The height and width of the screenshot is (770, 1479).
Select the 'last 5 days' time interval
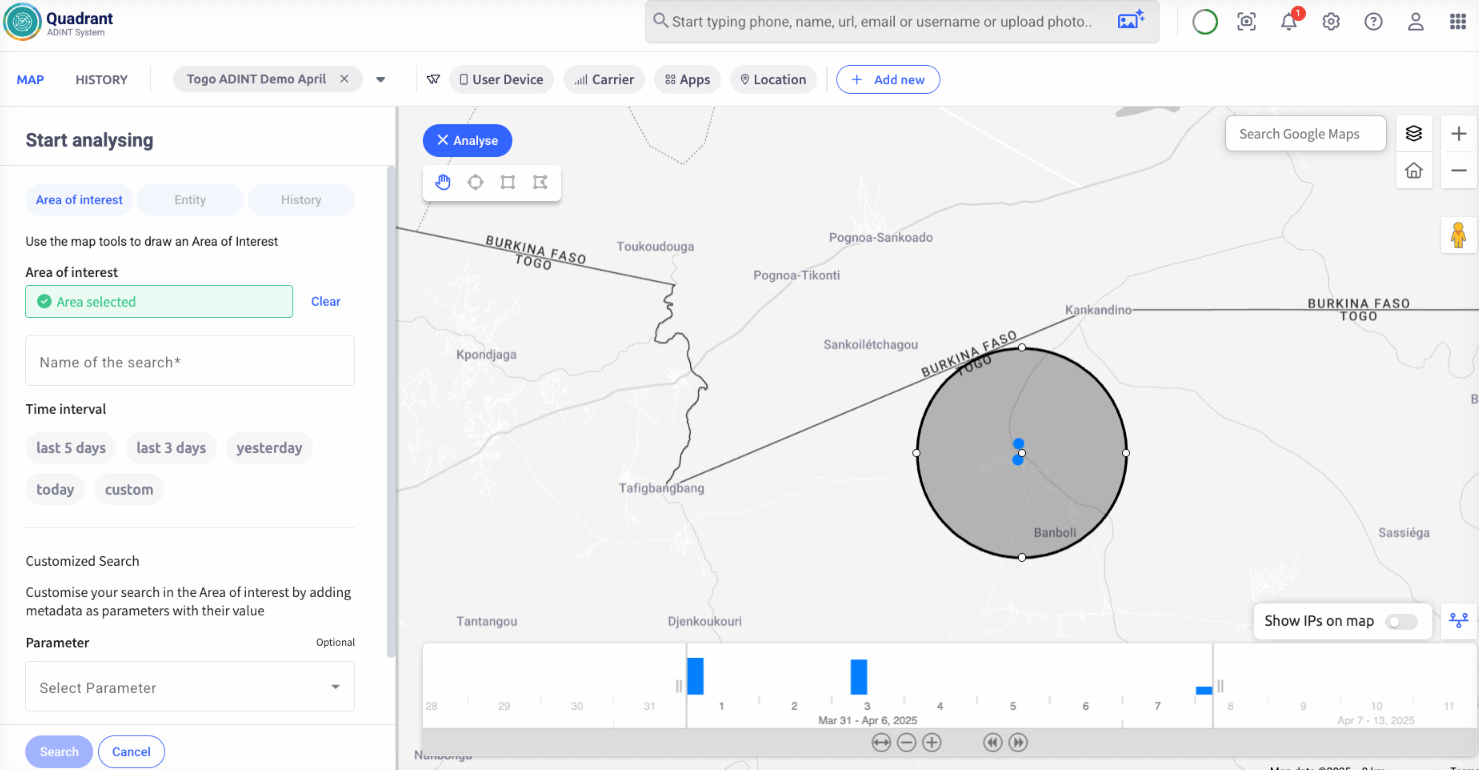71,448
